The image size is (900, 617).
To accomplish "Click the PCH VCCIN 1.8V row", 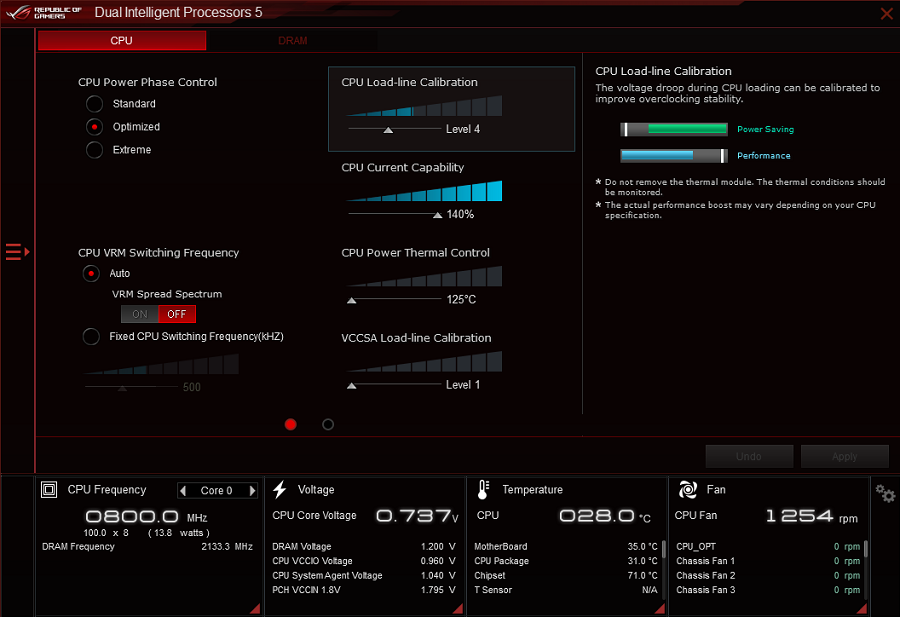I will pyautogui.click(x=364, y=589).
